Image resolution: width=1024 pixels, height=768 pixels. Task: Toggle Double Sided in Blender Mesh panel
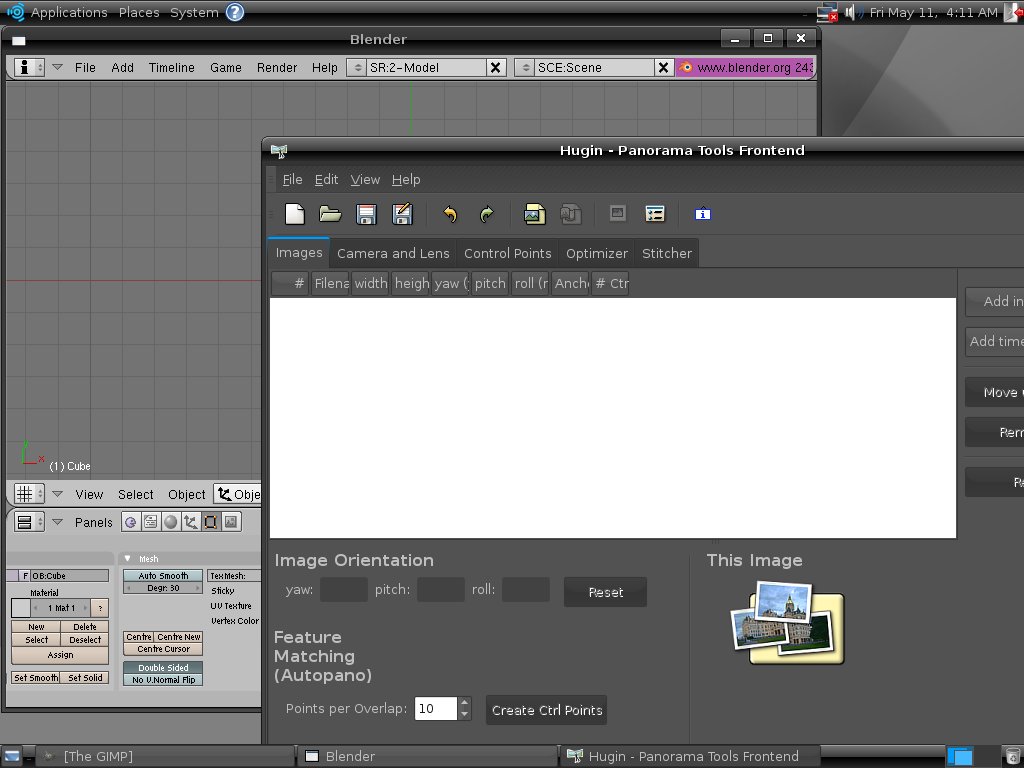pyautogui.click(x=163, y=667)
